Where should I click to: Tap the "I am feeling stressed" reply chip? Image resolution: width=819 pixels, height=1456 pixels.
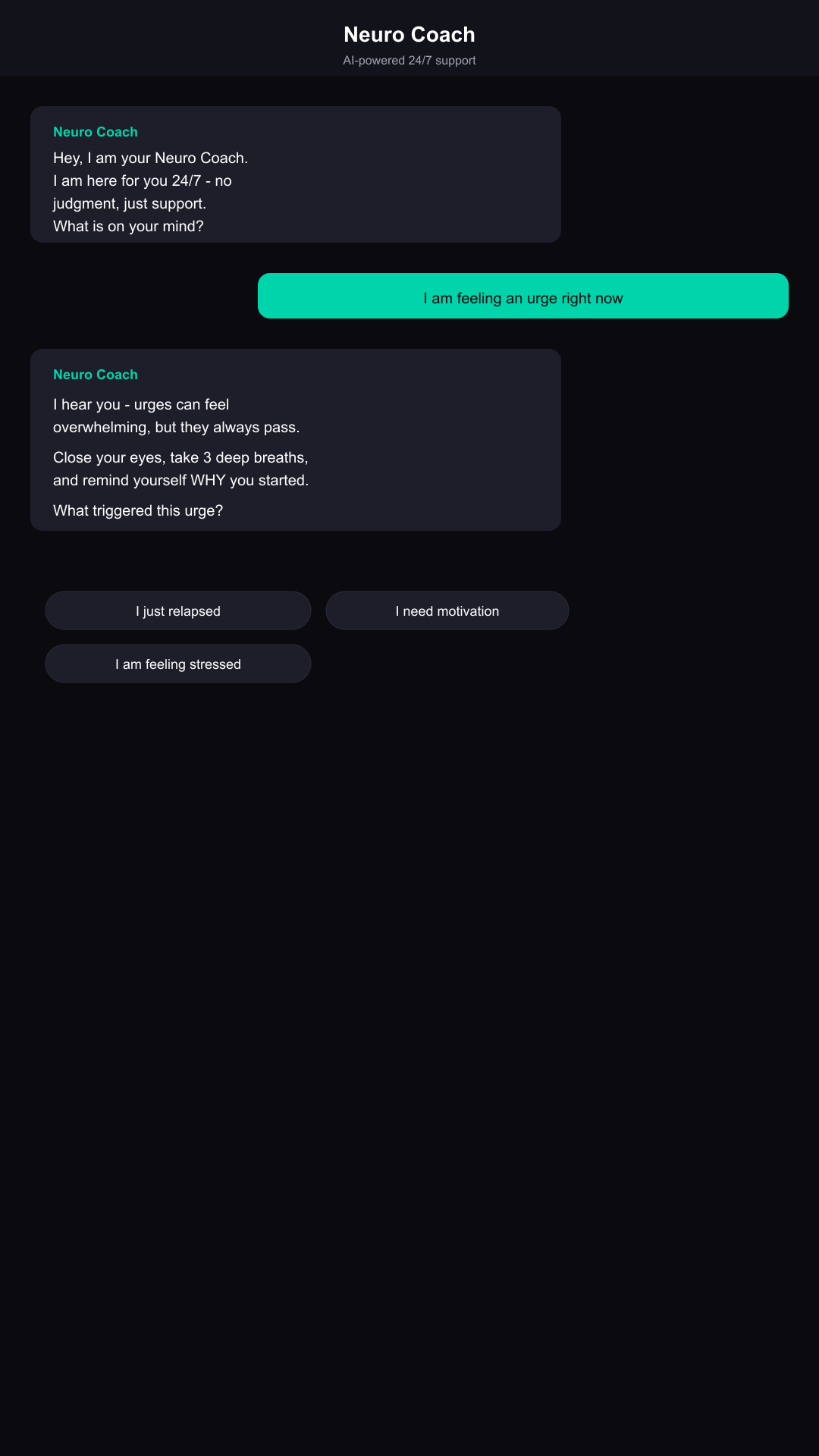click(177, 664)
